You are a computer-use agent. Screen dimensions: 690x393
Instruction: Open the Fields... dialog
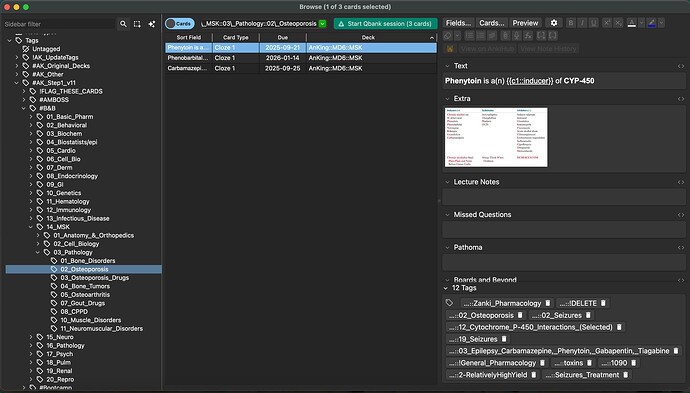point(459,23)
